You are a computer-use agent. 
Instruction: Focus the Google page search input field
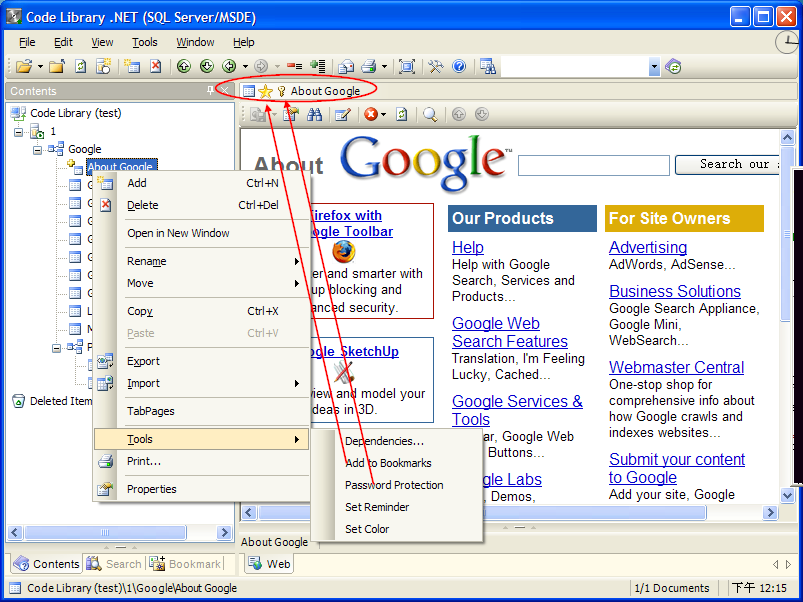tap(594, 165)
